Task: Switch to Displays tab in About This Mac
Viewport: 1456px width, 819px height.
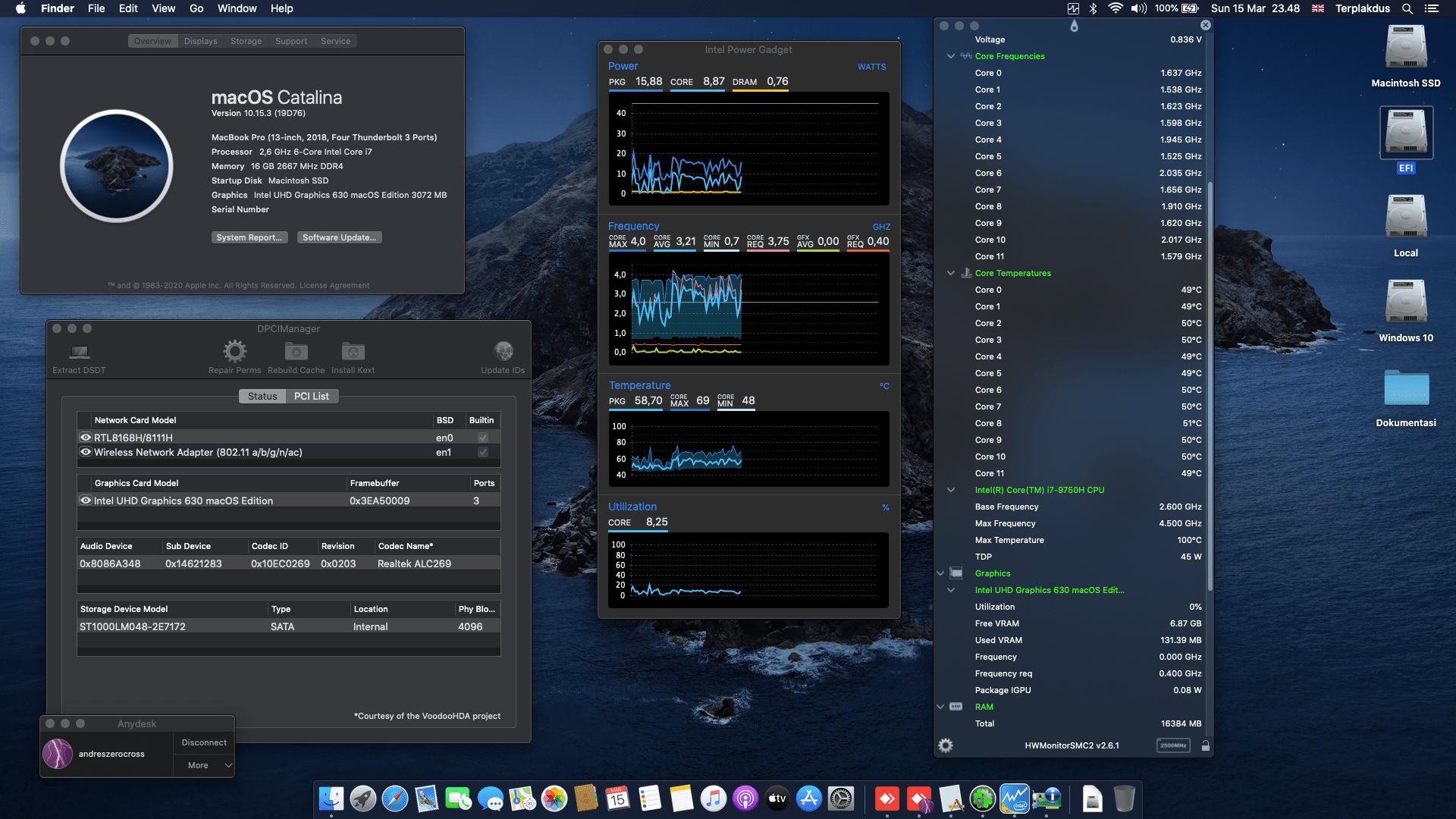Action: coord(200,41)
